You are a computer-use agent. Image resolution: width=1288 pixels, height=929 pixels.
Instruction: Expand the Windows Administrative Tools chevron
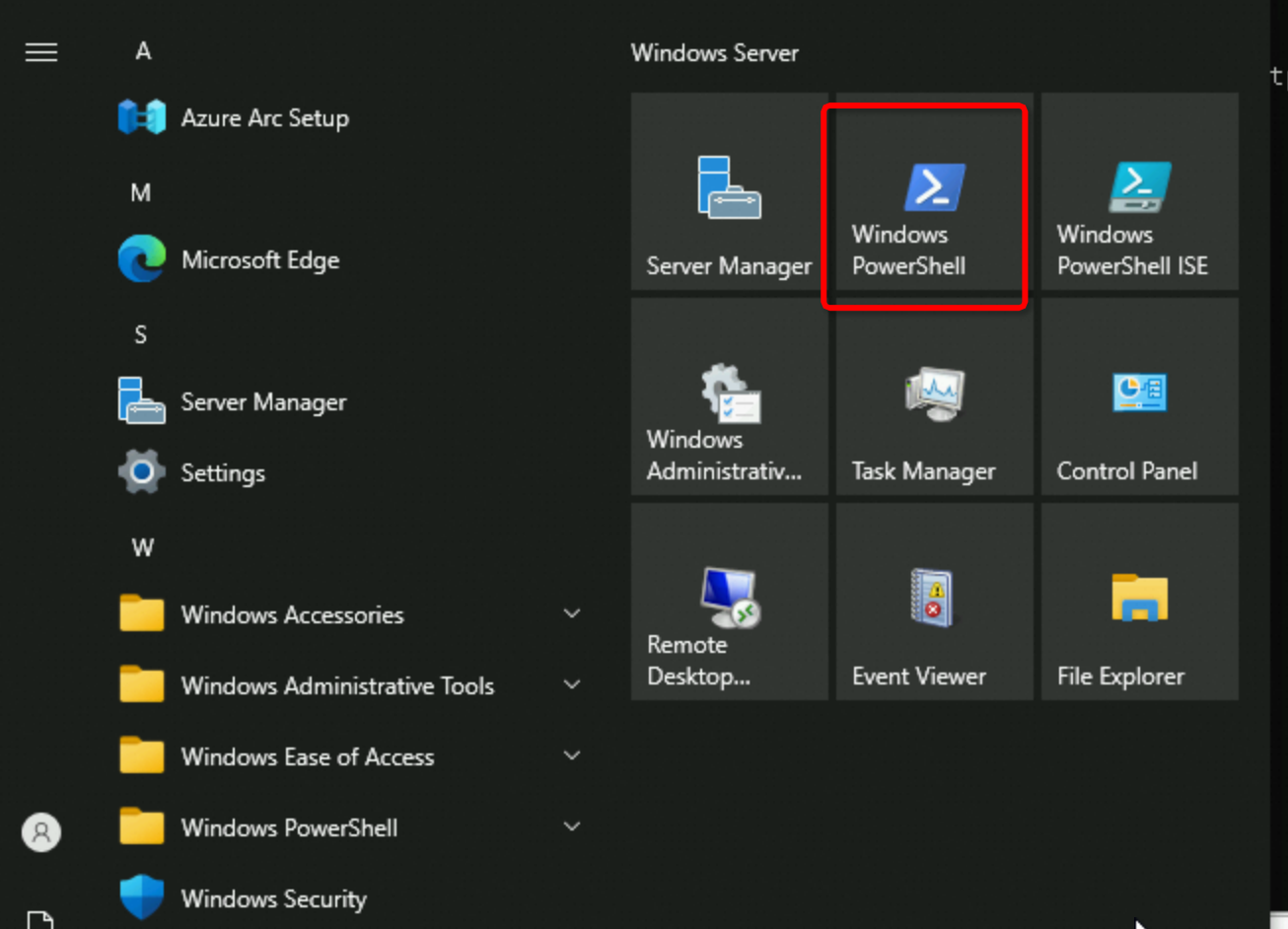click(572, 685)
